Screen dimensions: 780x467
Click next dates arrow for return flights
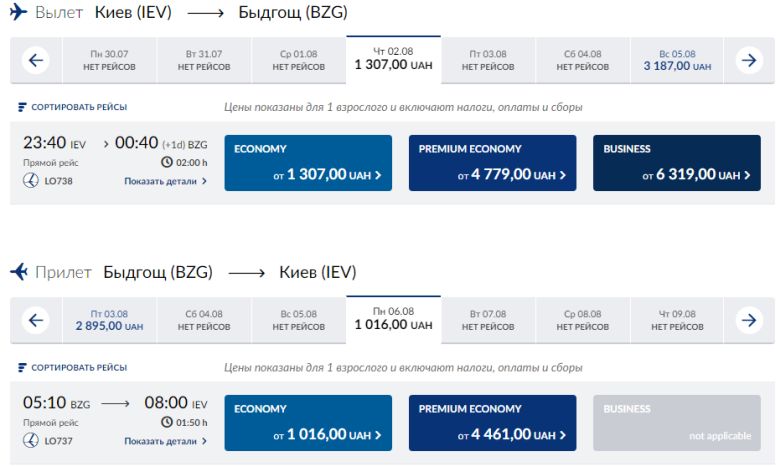point(748,320)
